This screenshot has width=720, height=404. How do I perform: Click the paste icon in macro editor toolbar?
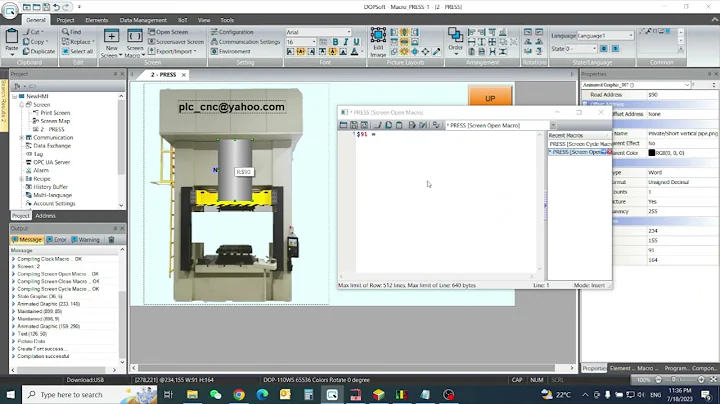click(x=399, y=125)
